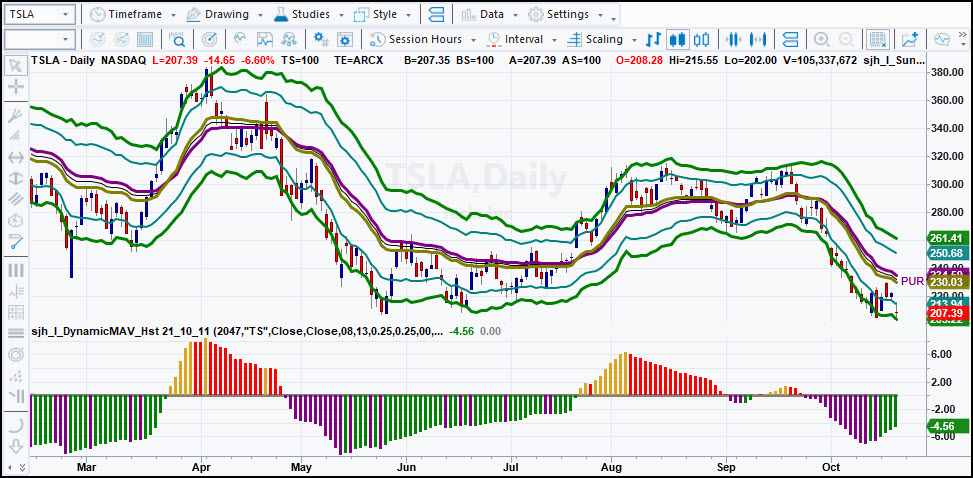Click the V=105,337,672 volume readout

coord(820,60)
